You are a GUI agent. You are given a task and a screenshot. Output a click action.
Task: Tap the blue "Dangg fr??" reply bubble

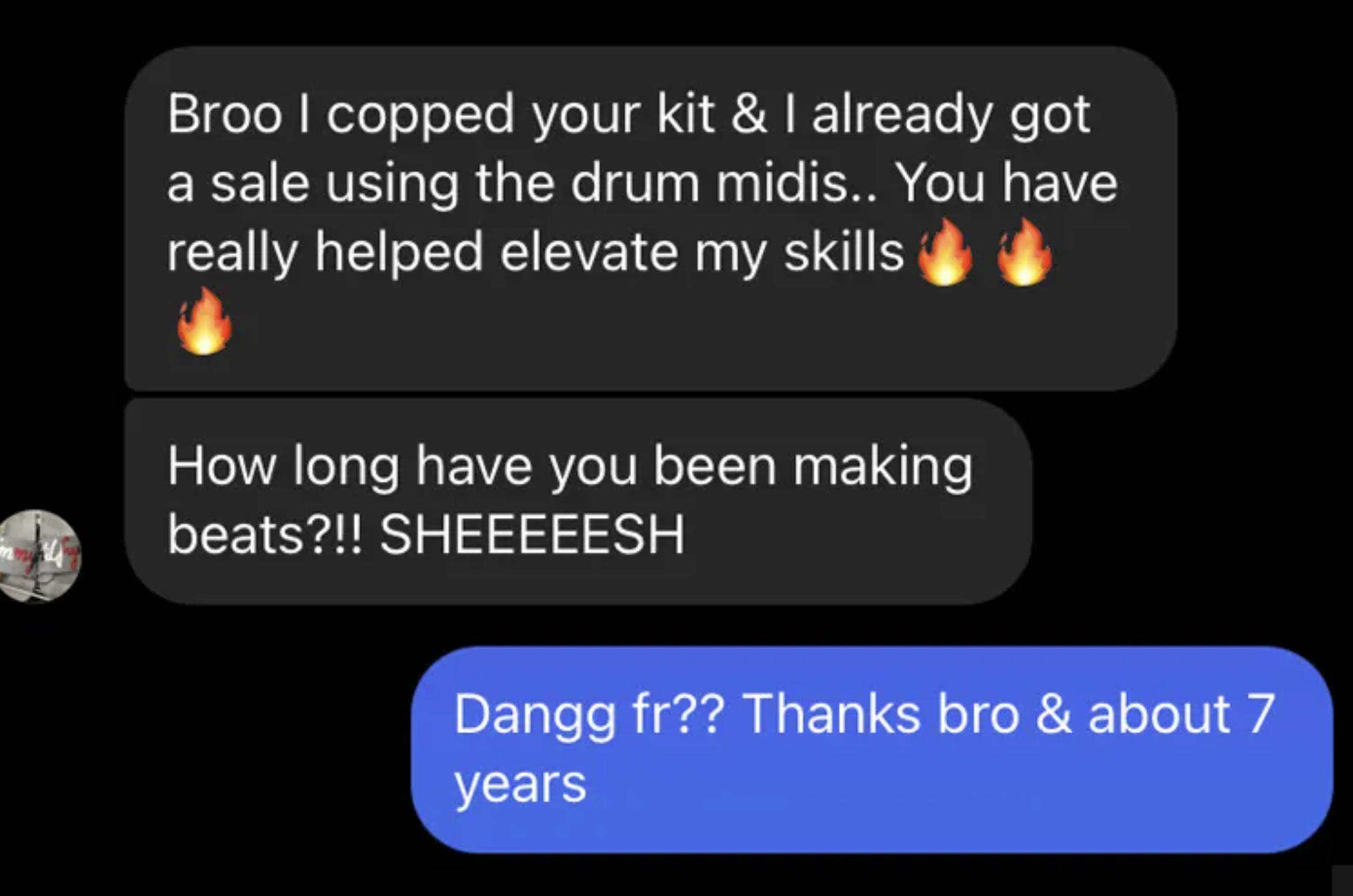872,749
